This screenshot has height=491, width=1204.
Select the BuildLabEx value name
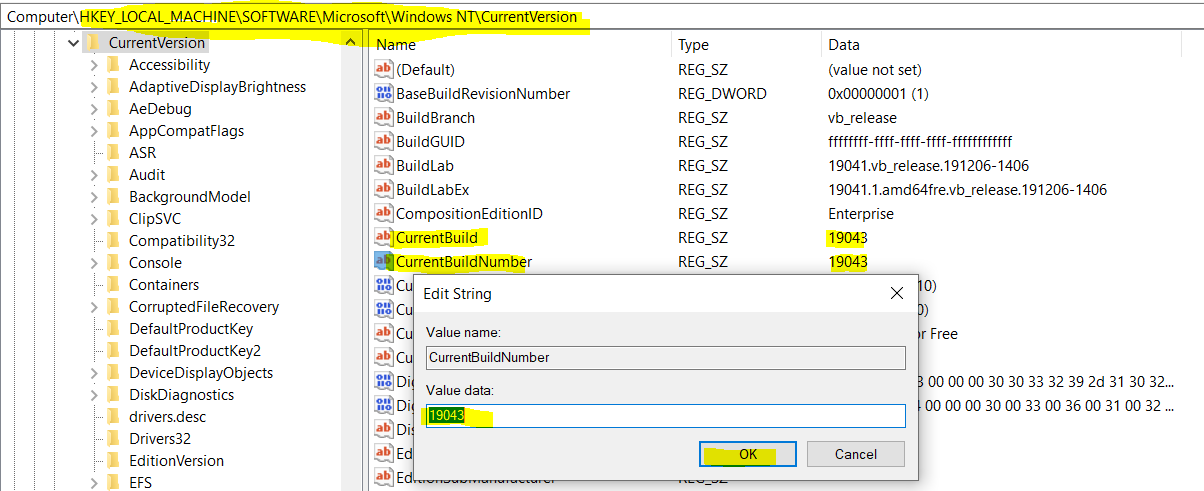pos(433,190)
